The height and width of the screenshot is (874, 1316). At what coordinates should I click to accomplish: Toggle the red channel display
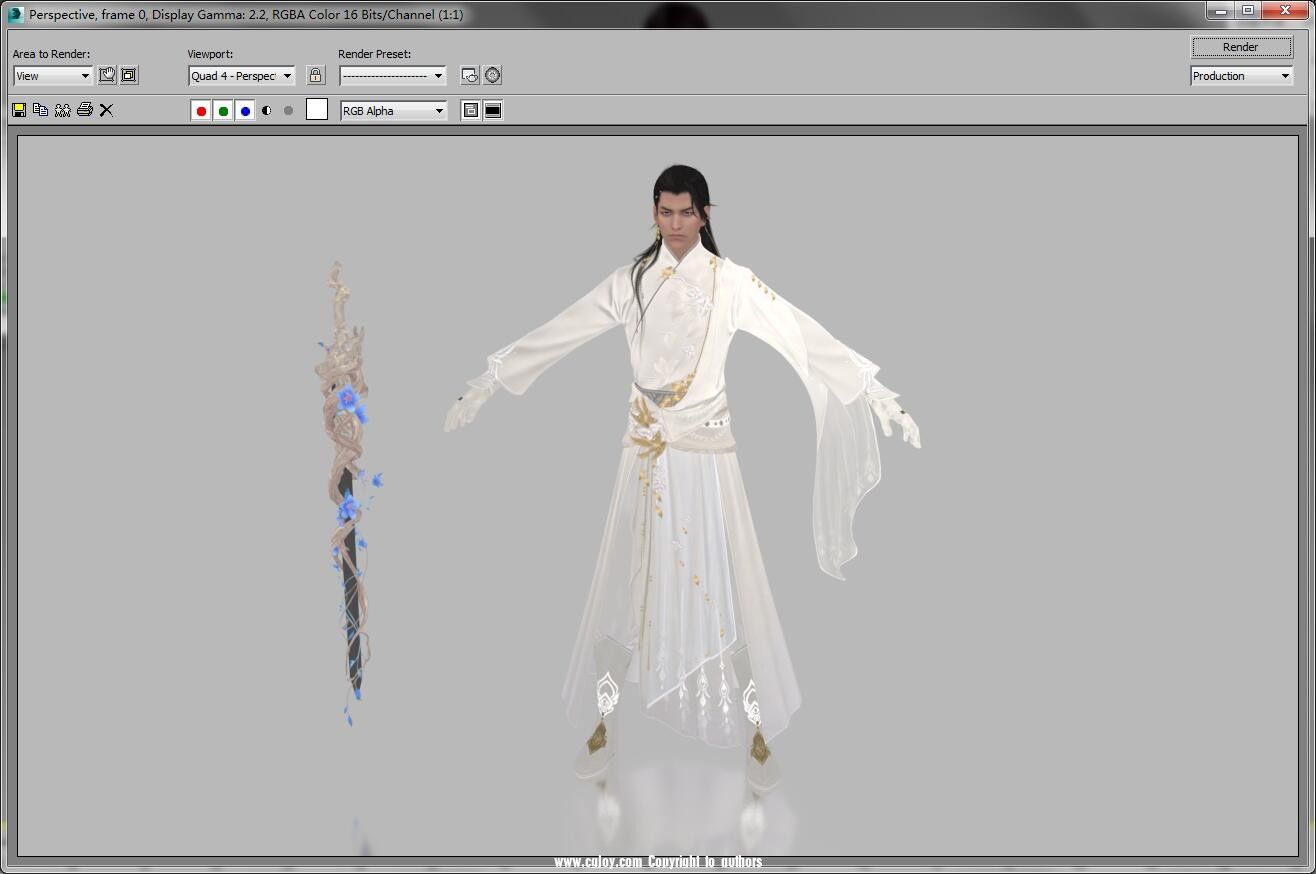[x=201, y=111]
